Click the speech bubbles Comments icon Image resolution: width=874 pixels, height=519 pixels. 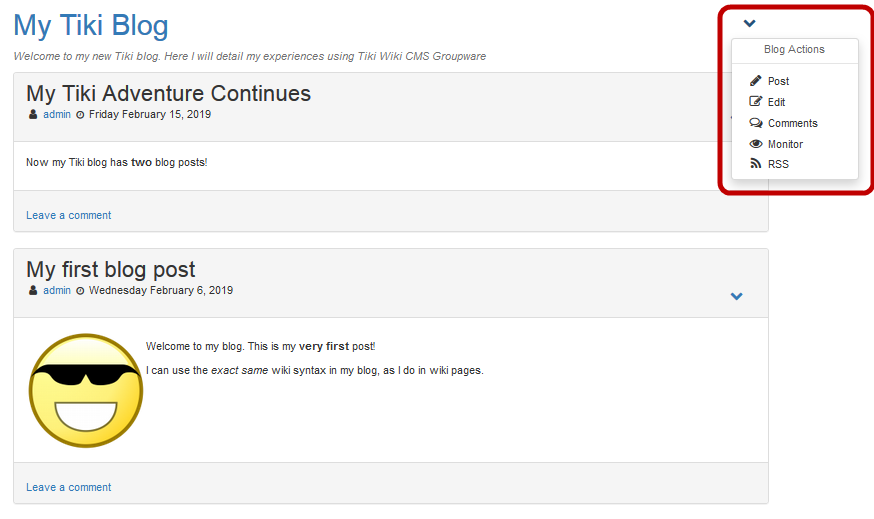[756, 123]
